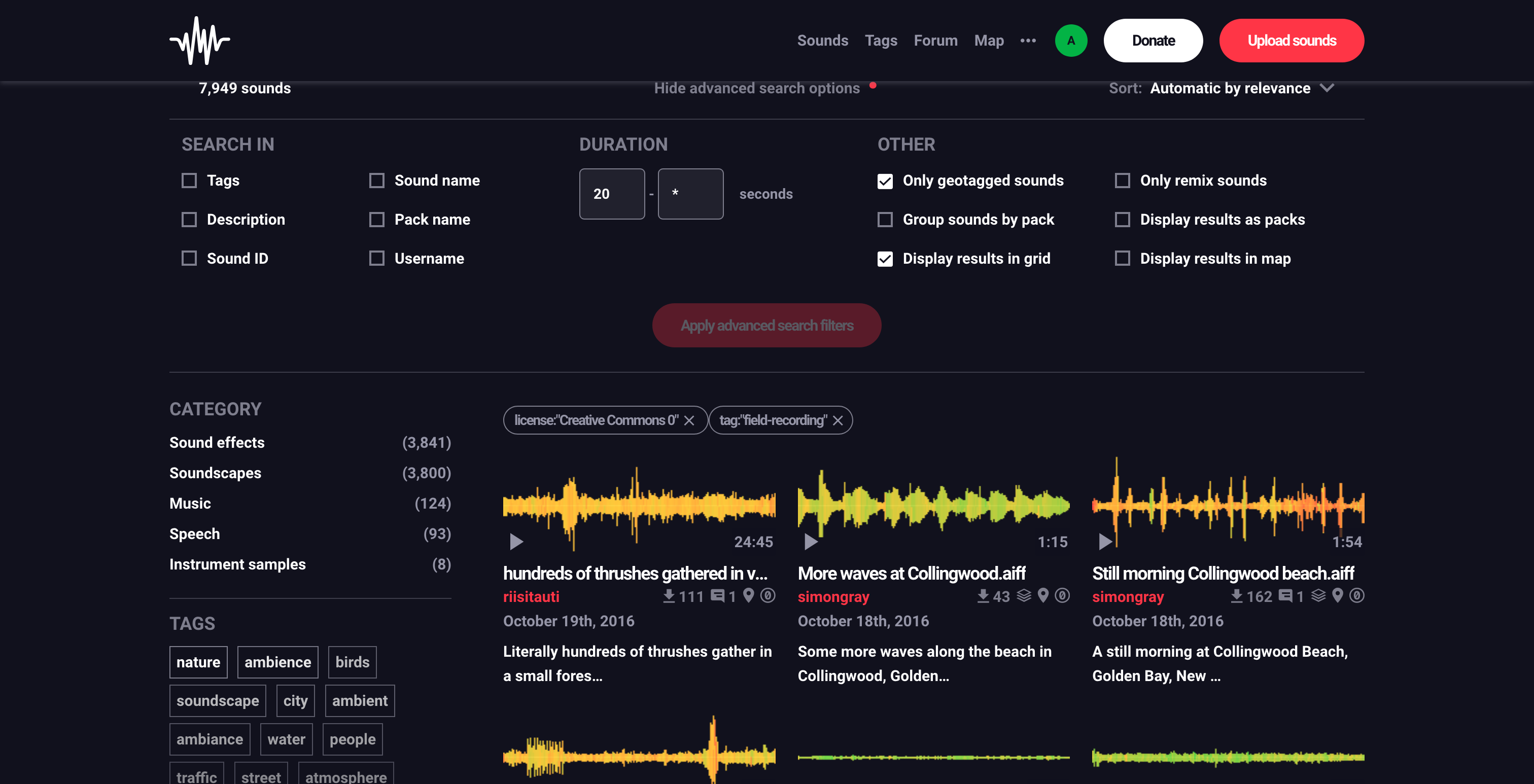Open the Map navigation item
Viewport: 1534px width, 784px height.
coord(989,41)
